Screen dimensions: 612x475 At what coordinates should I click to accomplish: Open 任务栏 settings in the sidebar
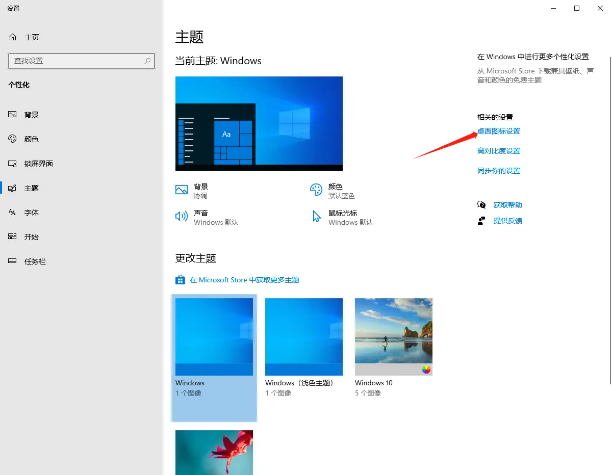point(35,261)
